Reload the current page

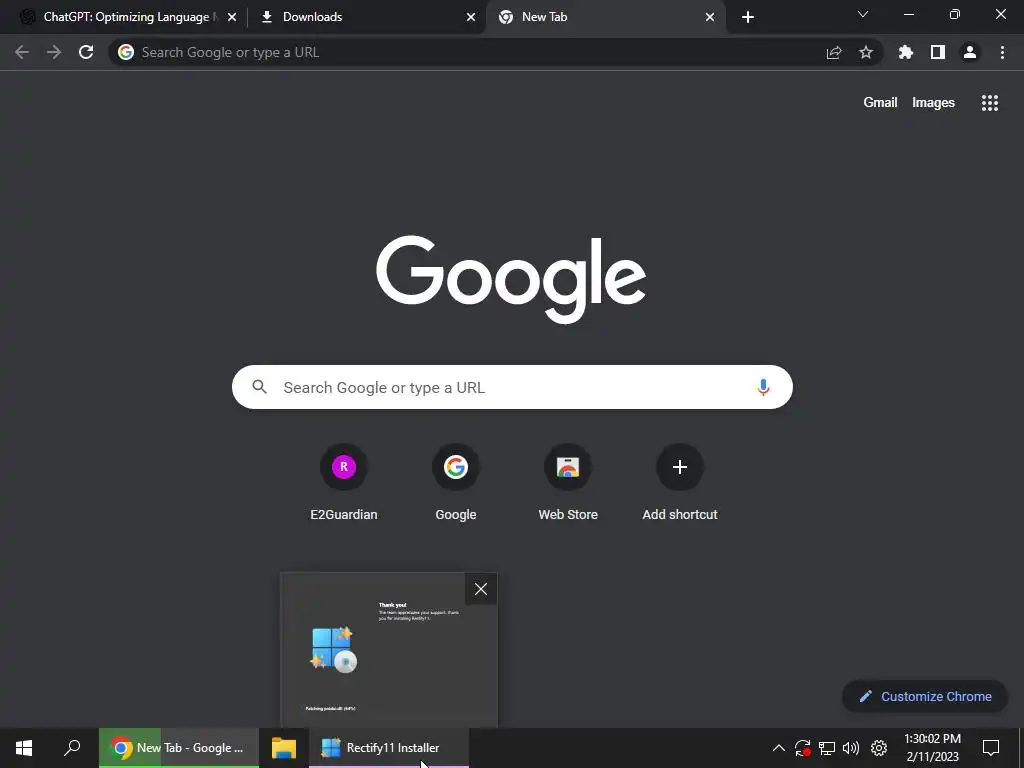pyautogui.click(x=86, y=52)
